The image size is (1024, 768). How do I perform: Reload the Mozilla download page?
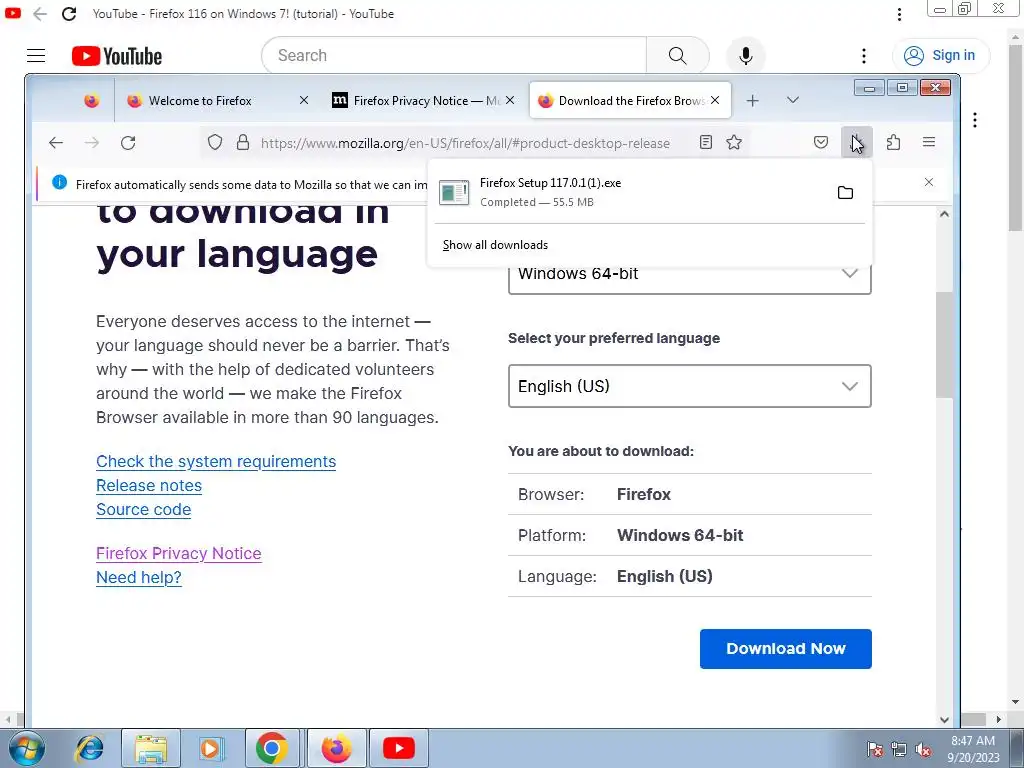[128, 142]
